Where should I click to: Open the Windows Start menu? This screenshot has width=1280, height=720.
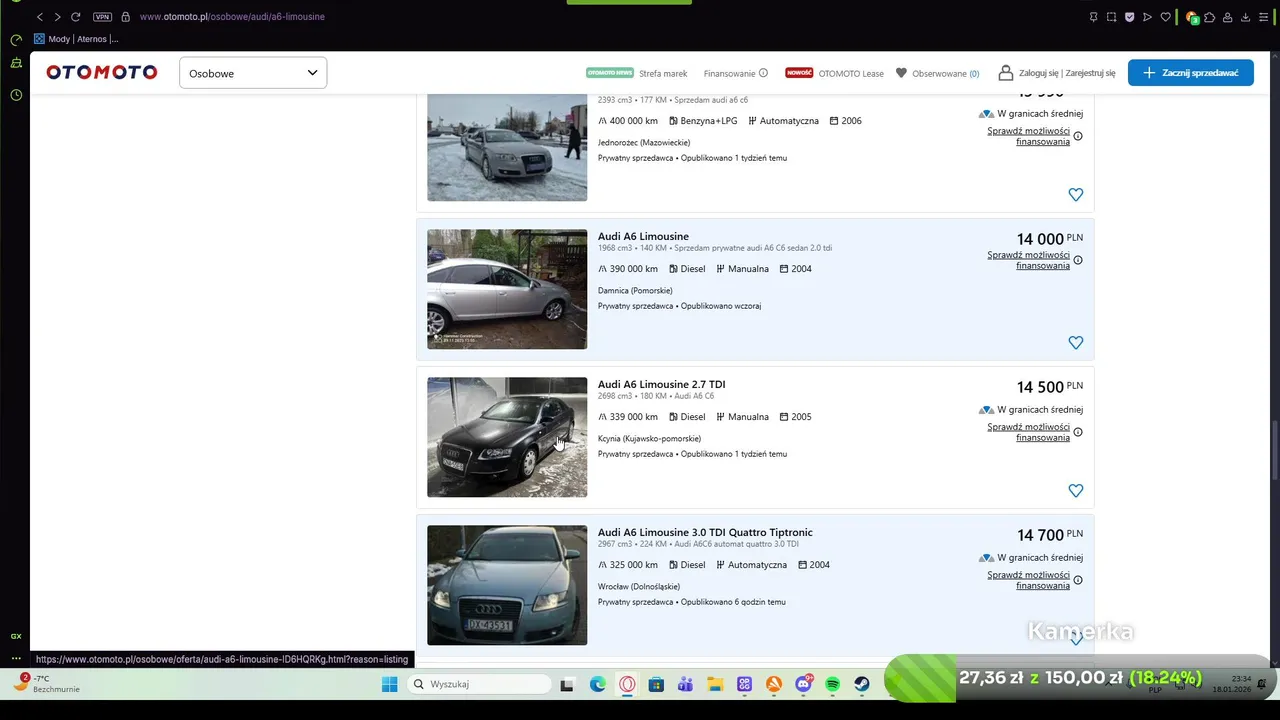click(x=389, y=684)
